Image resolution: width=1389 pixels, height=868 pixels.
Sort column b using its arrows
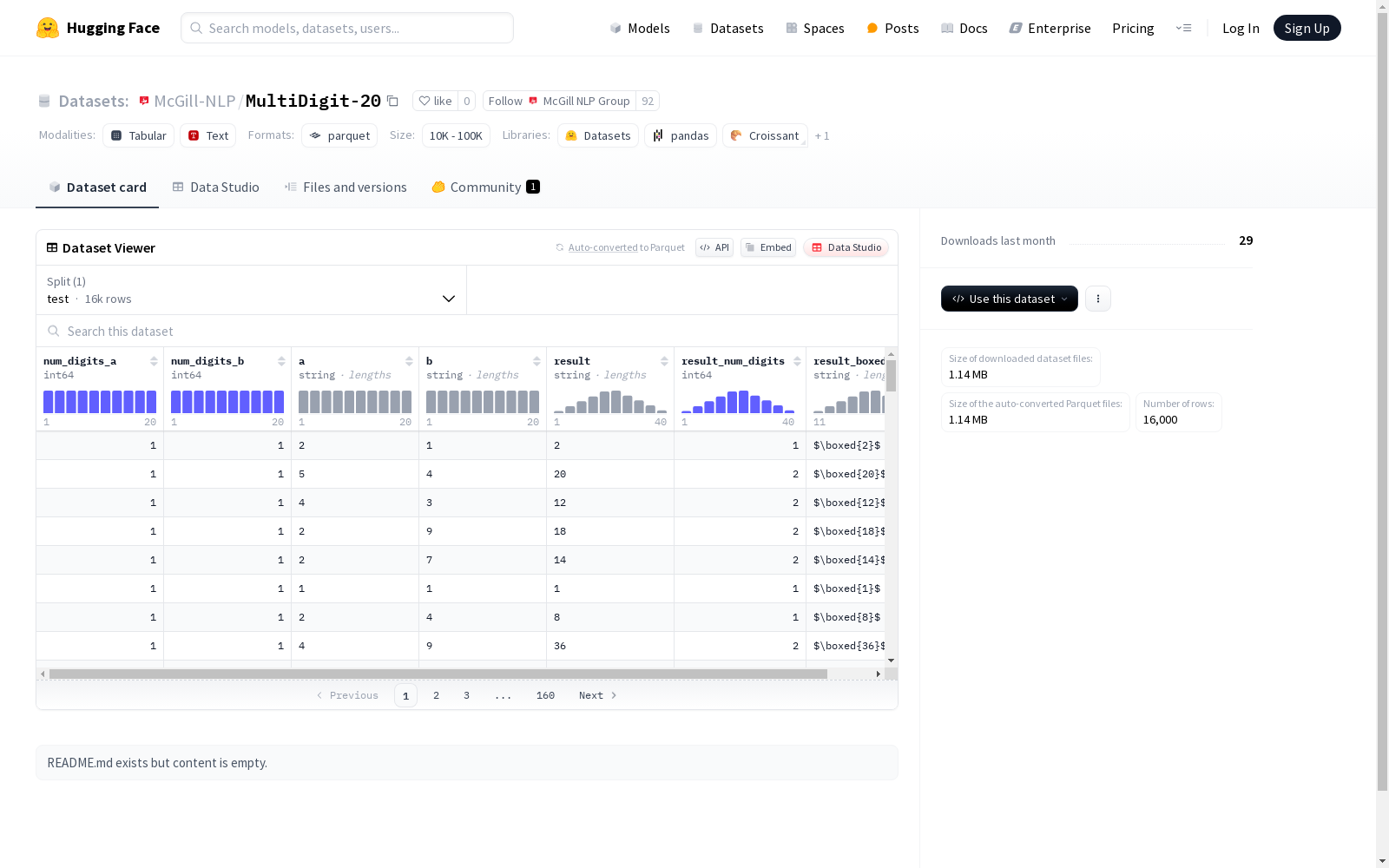[537, 361]
